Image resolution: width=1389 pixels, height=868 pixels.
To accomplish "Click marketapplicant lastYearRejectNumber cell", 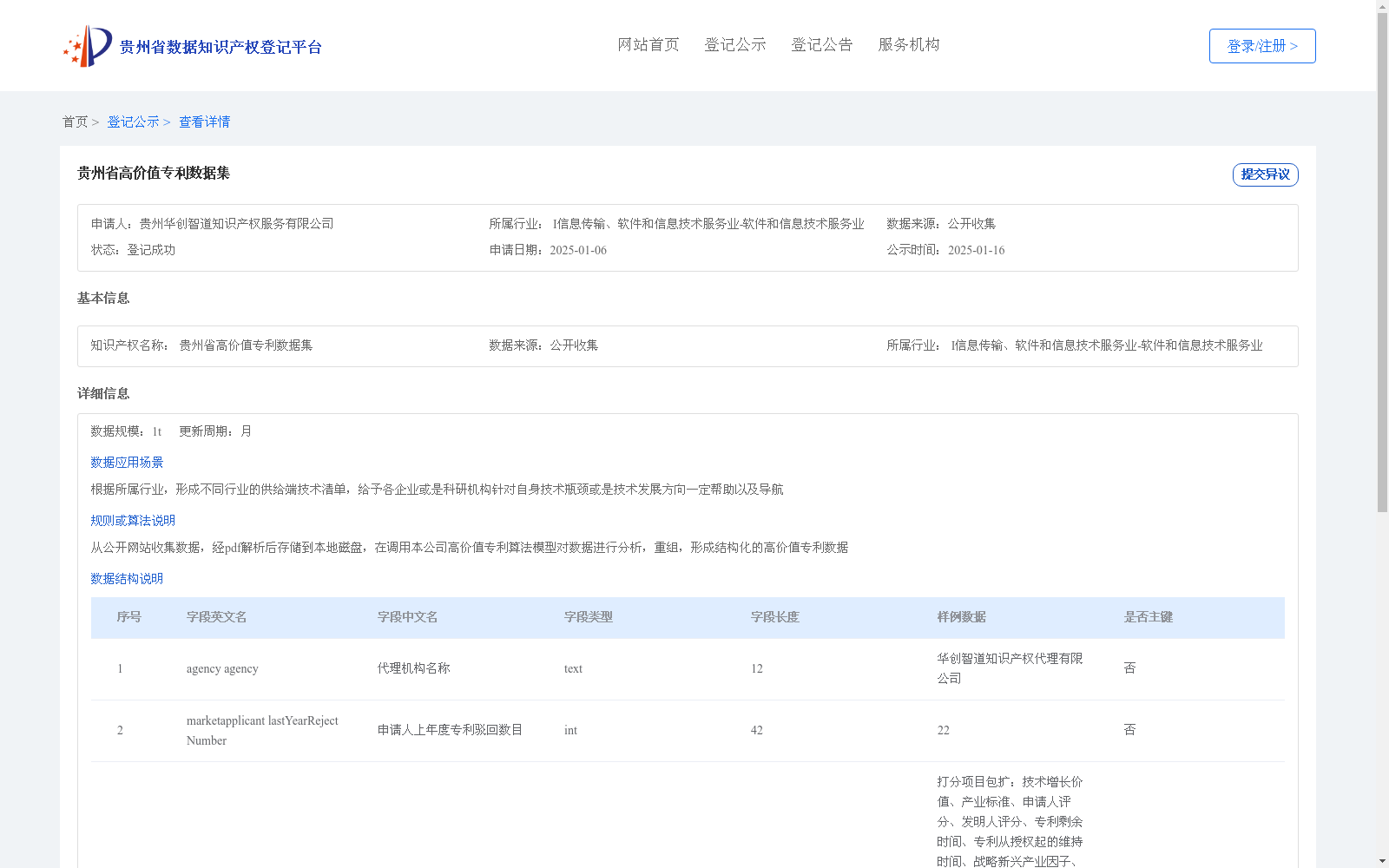I will (262, 730).
